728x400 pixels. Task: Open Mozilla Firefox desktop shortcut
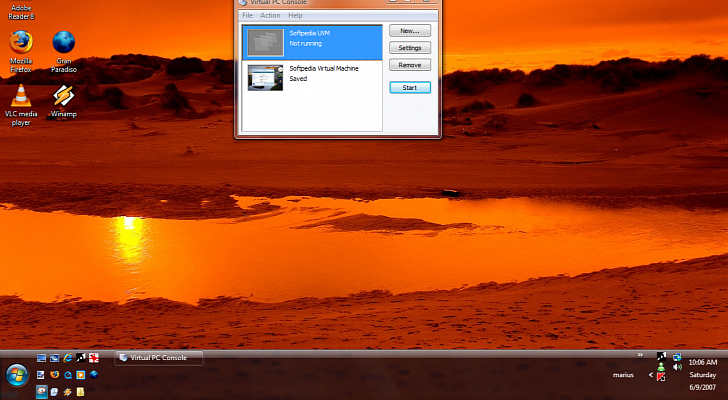click(x=21, y=43)
